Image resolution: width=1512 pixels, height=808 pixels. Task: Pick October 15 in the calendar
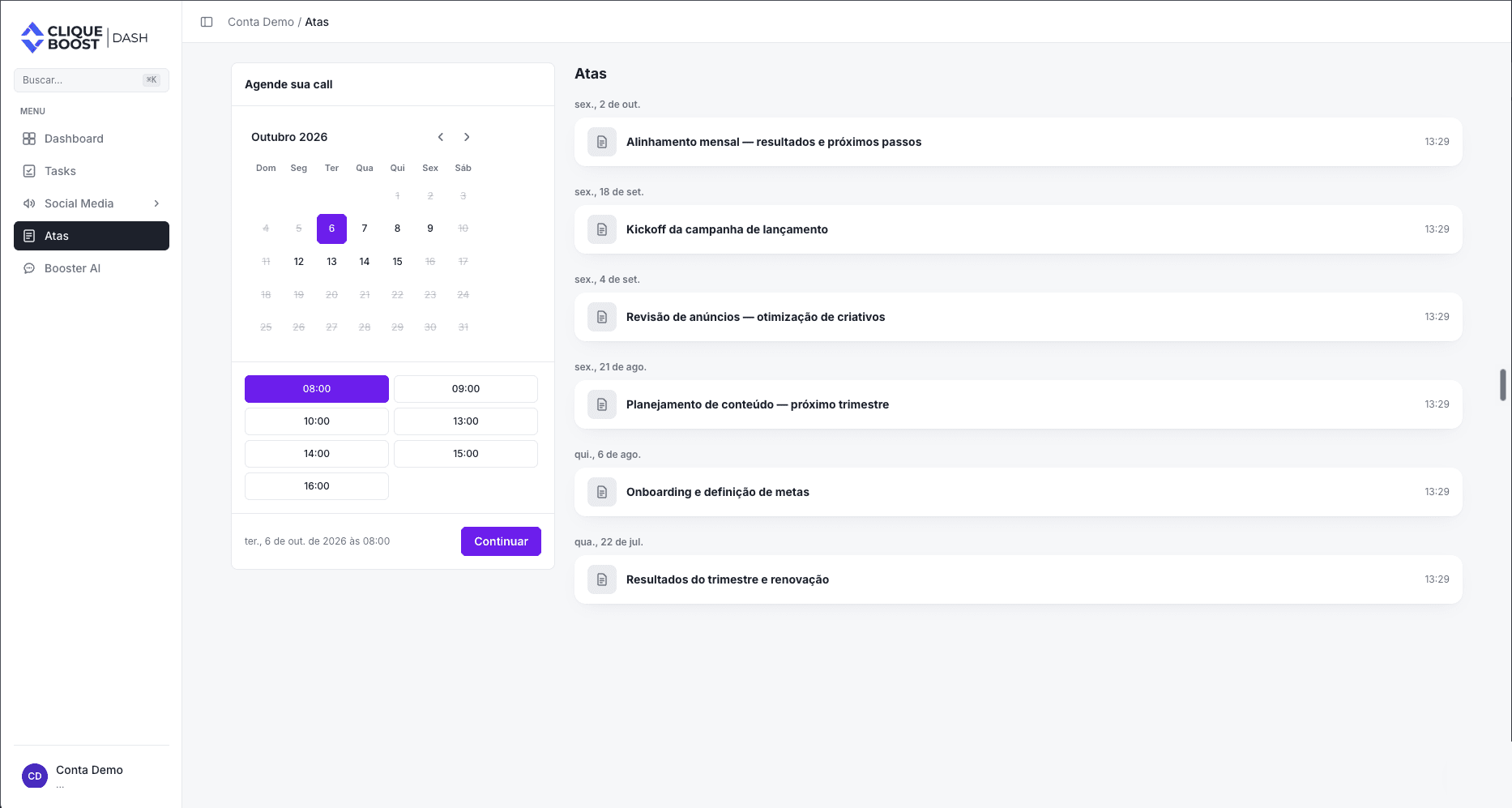397,262
